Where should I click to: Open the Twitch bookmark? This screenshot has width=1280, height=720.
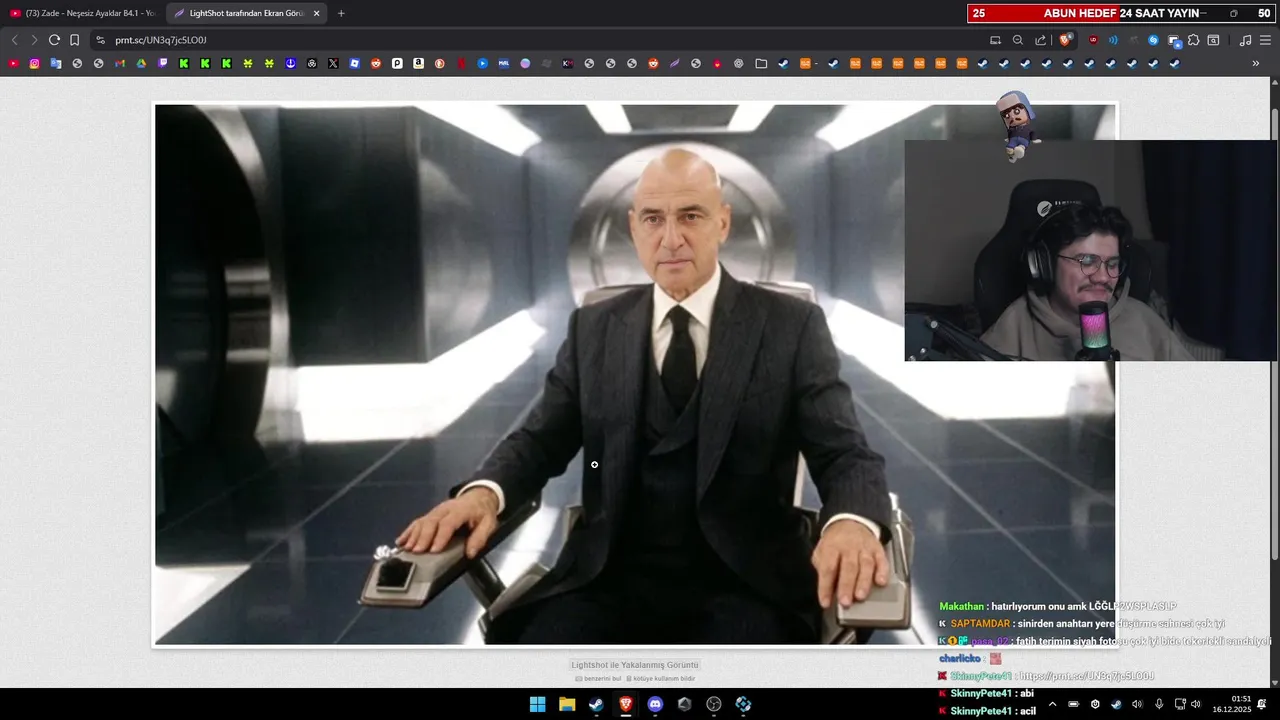point(163,63)
